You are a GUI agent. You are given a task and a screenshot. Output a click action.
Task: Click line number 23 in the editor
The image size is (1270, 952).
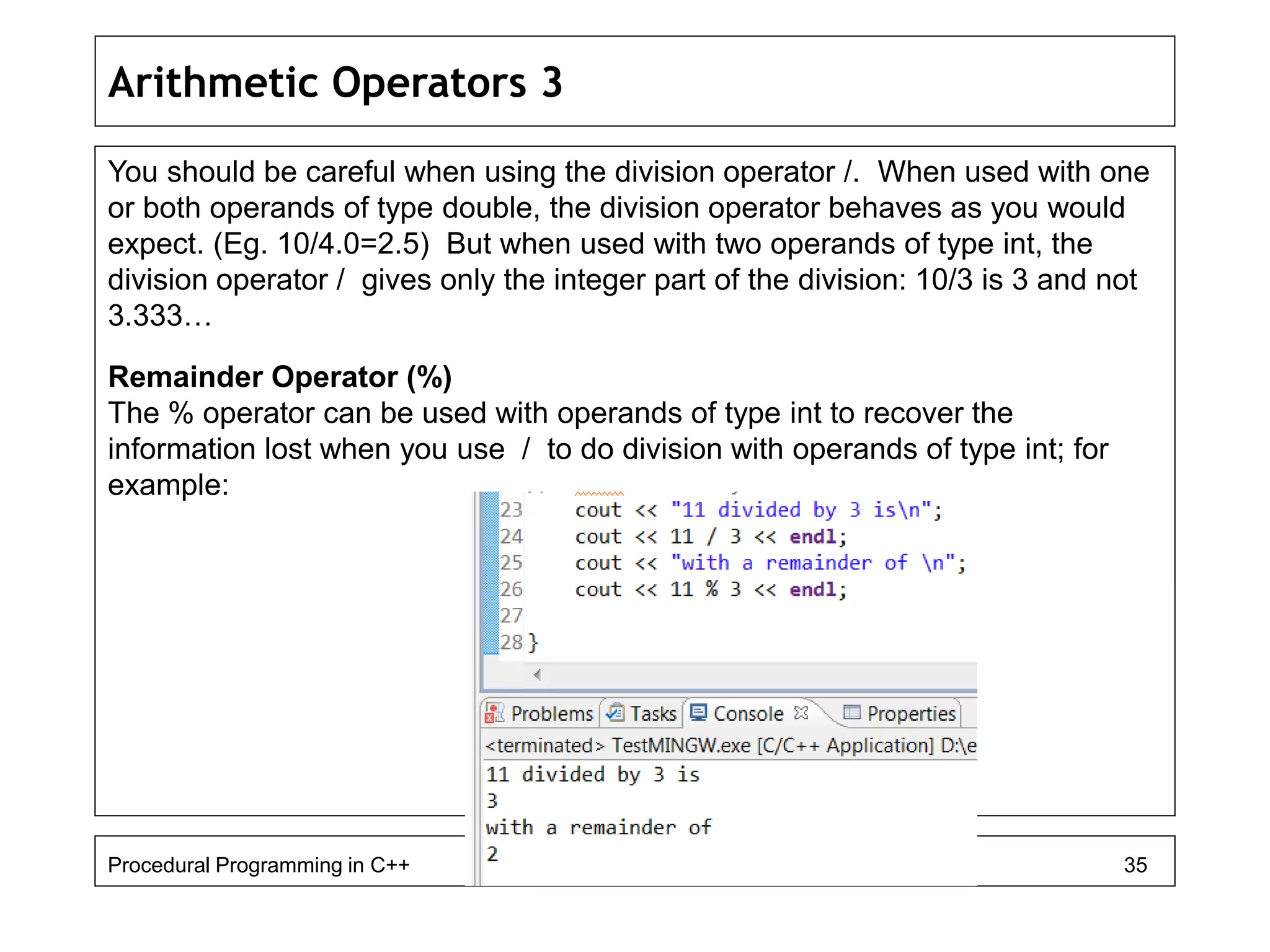[512, 510]
